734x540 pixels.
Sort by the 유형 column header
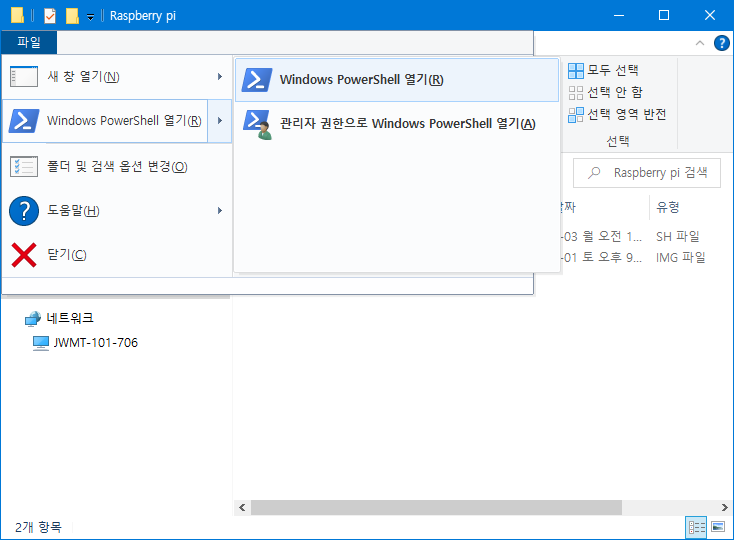click(668, 207)
